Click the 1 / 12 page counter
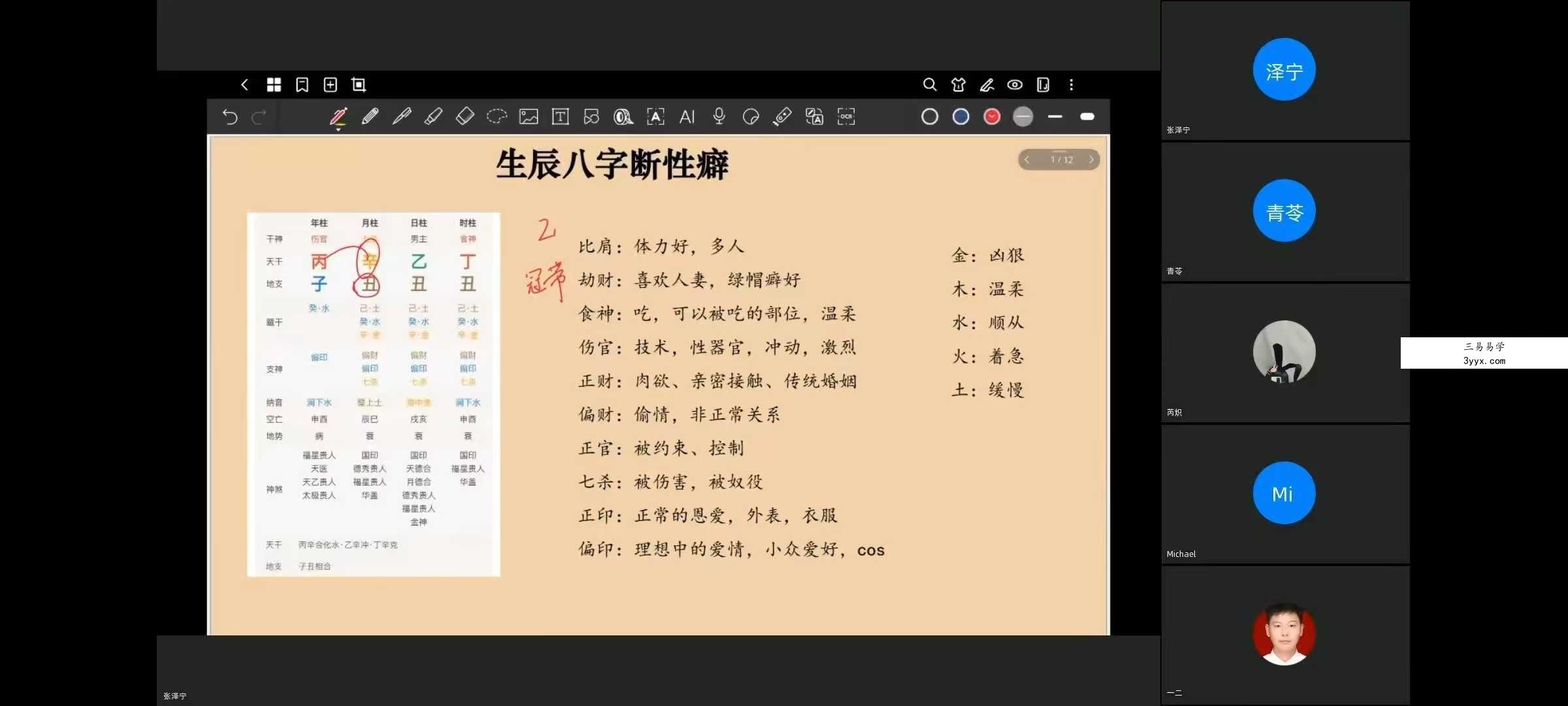This screenshot has width=1568, height=706. point(1062,160)
